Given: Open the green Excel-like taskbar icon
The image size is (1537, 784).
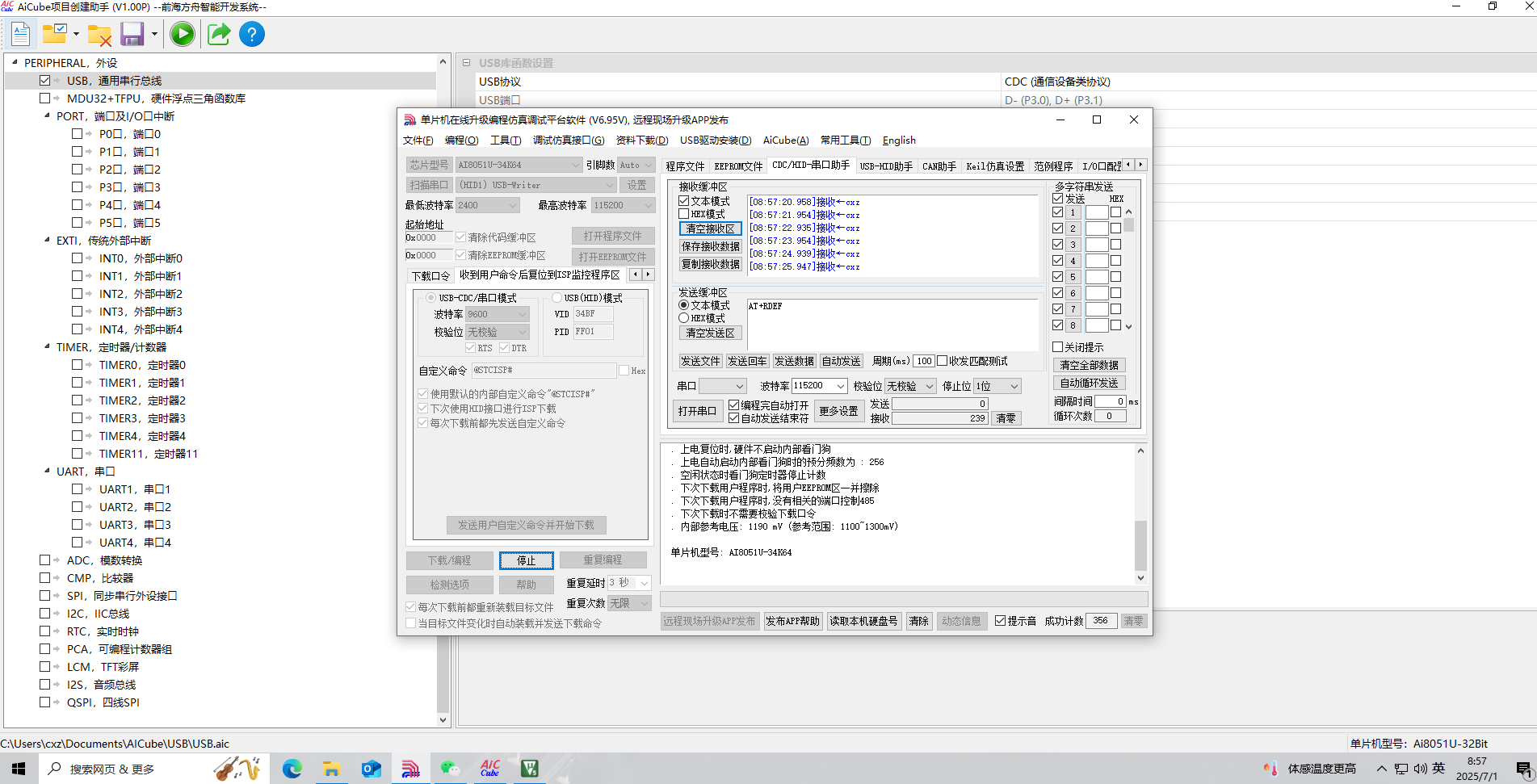Looking at the screenshot, I should pos(529,769).
